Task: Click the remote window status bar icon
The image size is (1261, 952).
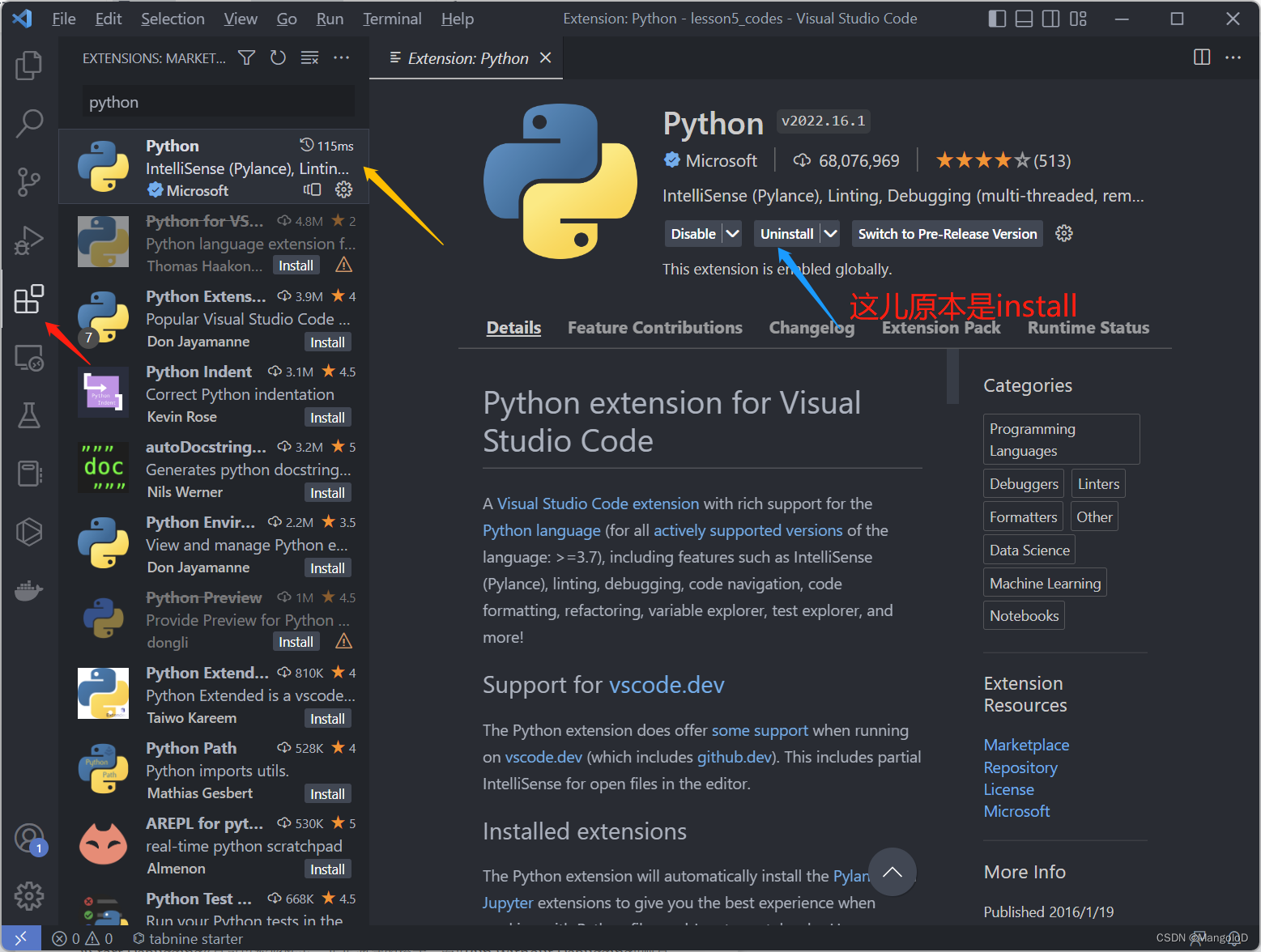Action: coord(20,938)
